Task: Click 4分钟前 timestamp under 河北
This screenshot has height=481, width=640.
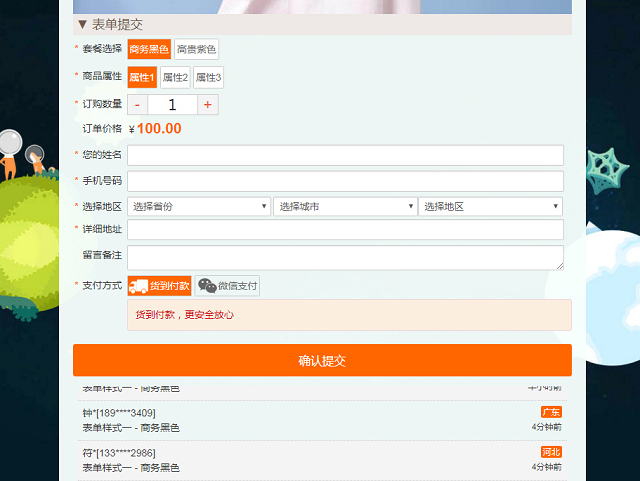Action: click(x=547, y=467)
